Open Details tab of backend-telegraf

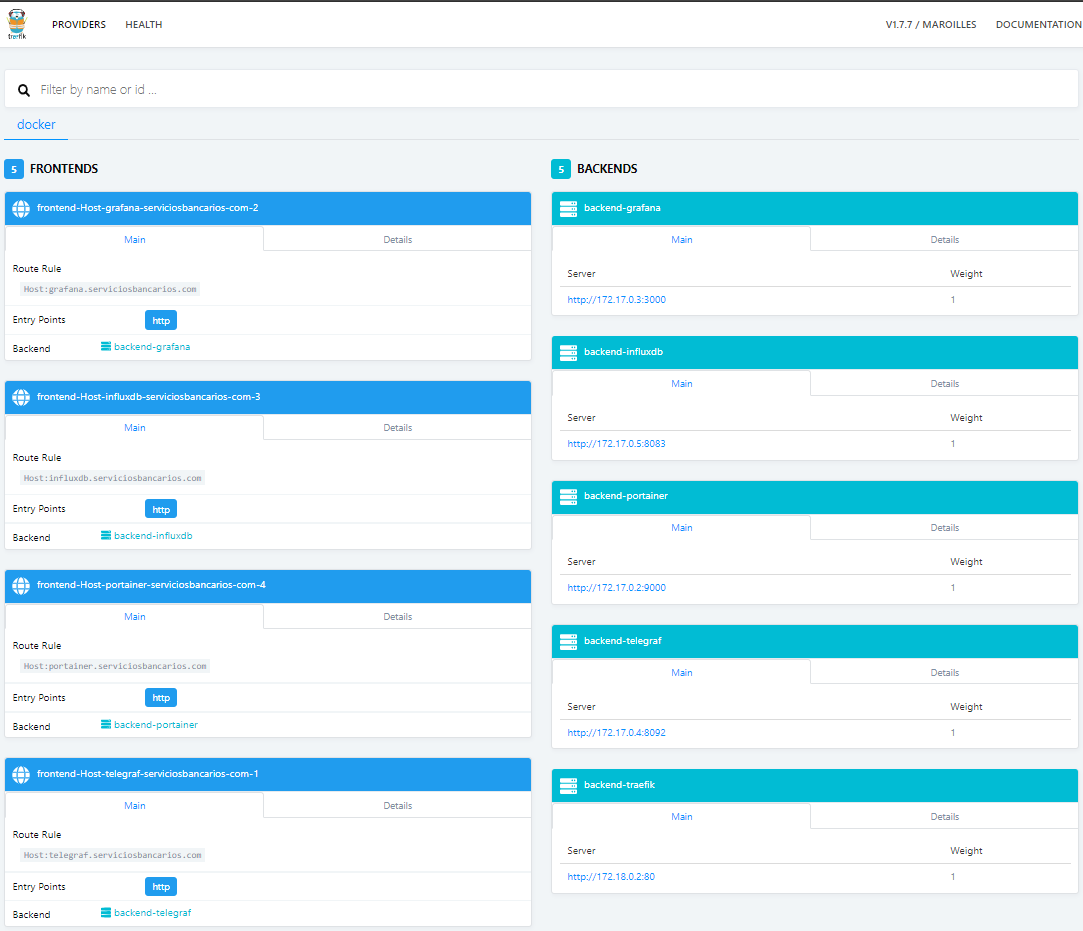point(944,673)
